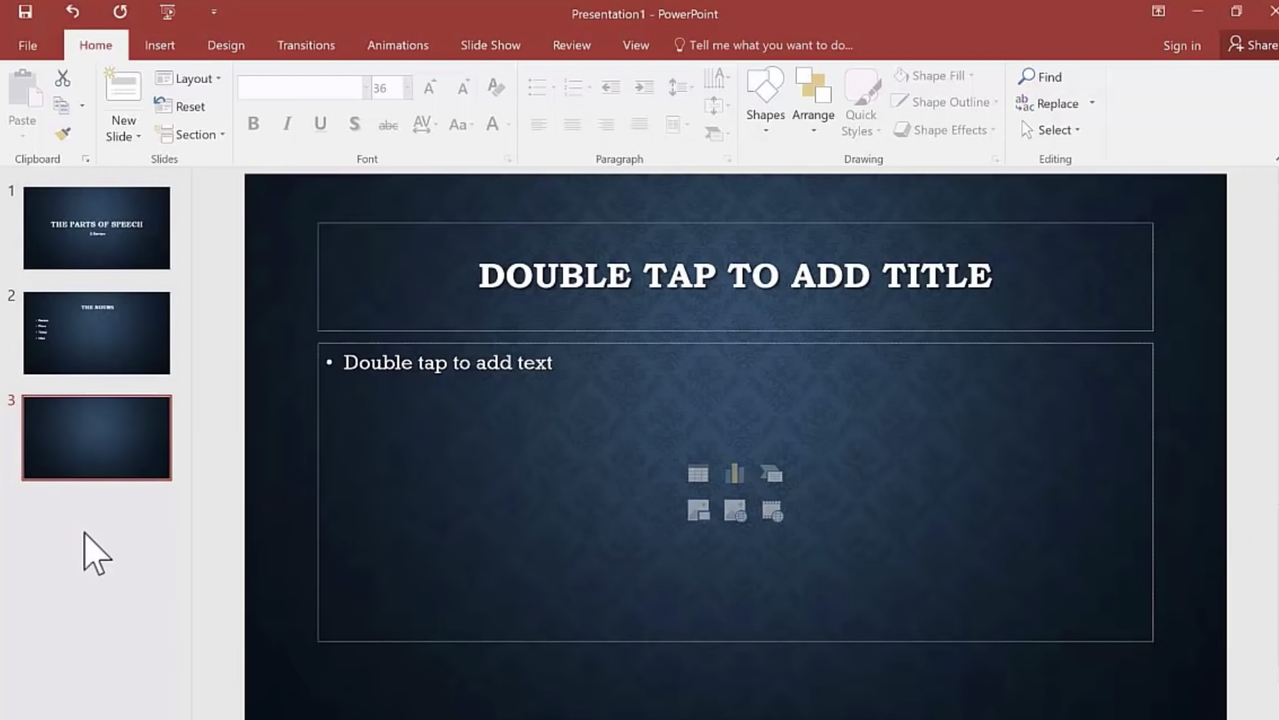Toggle Bold formatting
This screenshot has height=720, width=1279.
[253, 124]
